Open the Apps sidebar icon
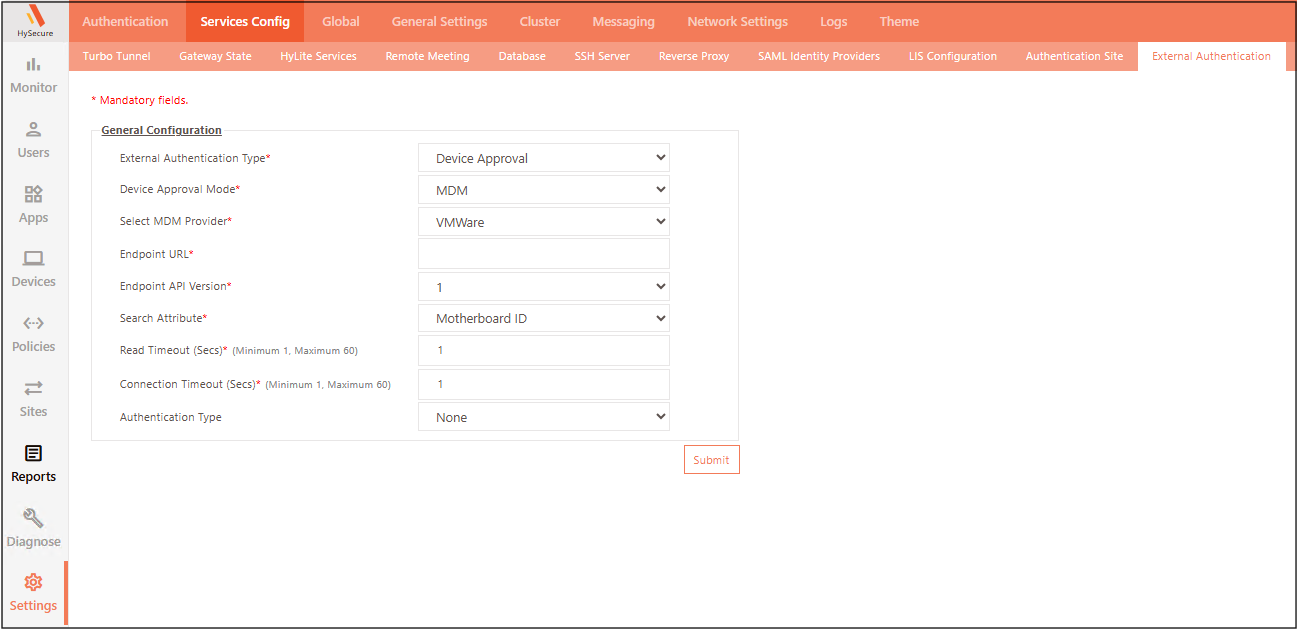 coord(33,195)
